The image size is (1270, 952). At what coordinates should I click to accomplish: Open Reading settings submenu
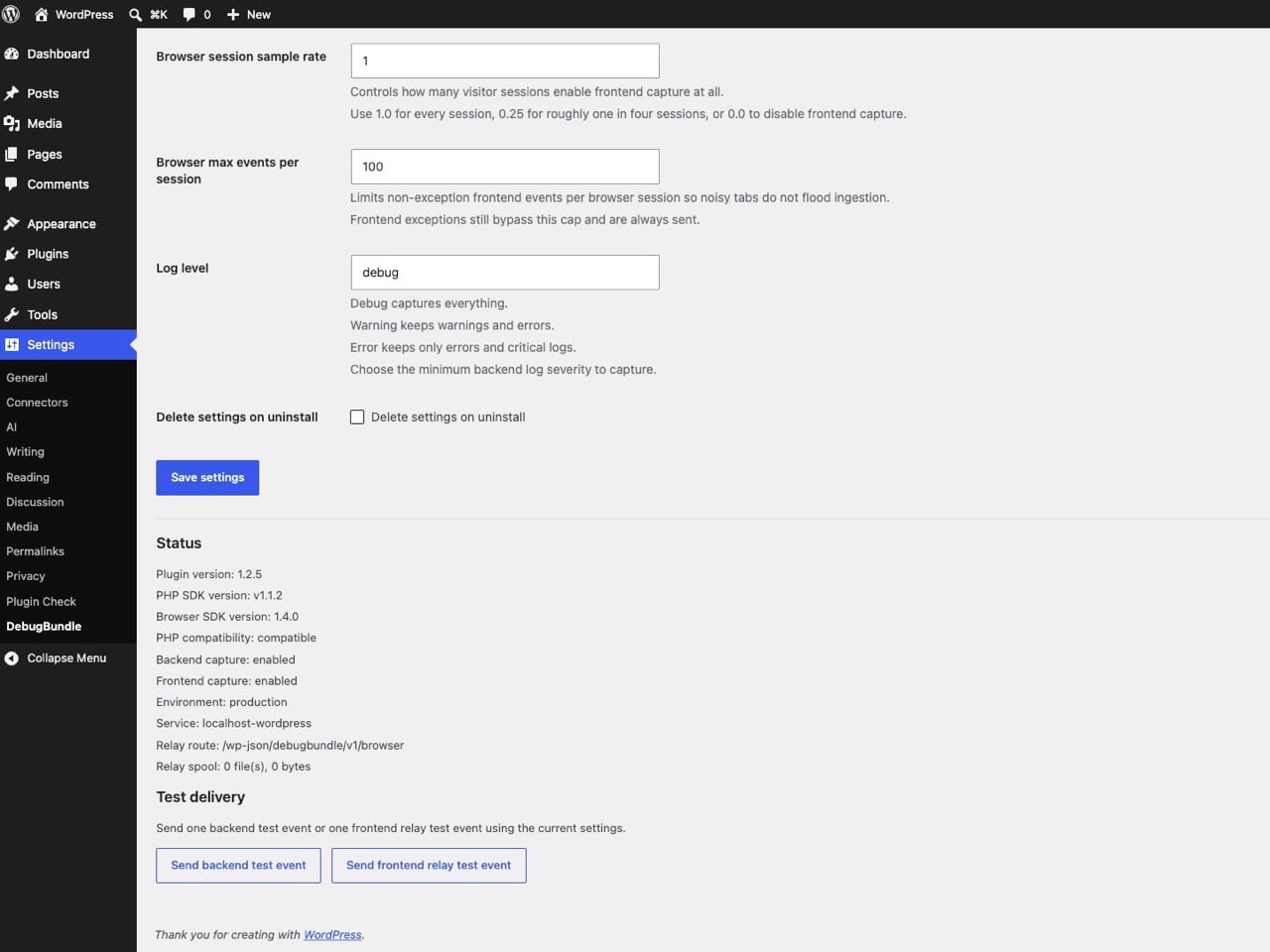(28, 477)
